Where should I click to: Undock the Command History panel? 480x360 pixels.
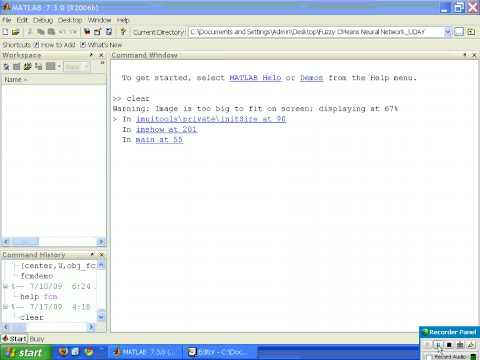(x=92, y=254)
